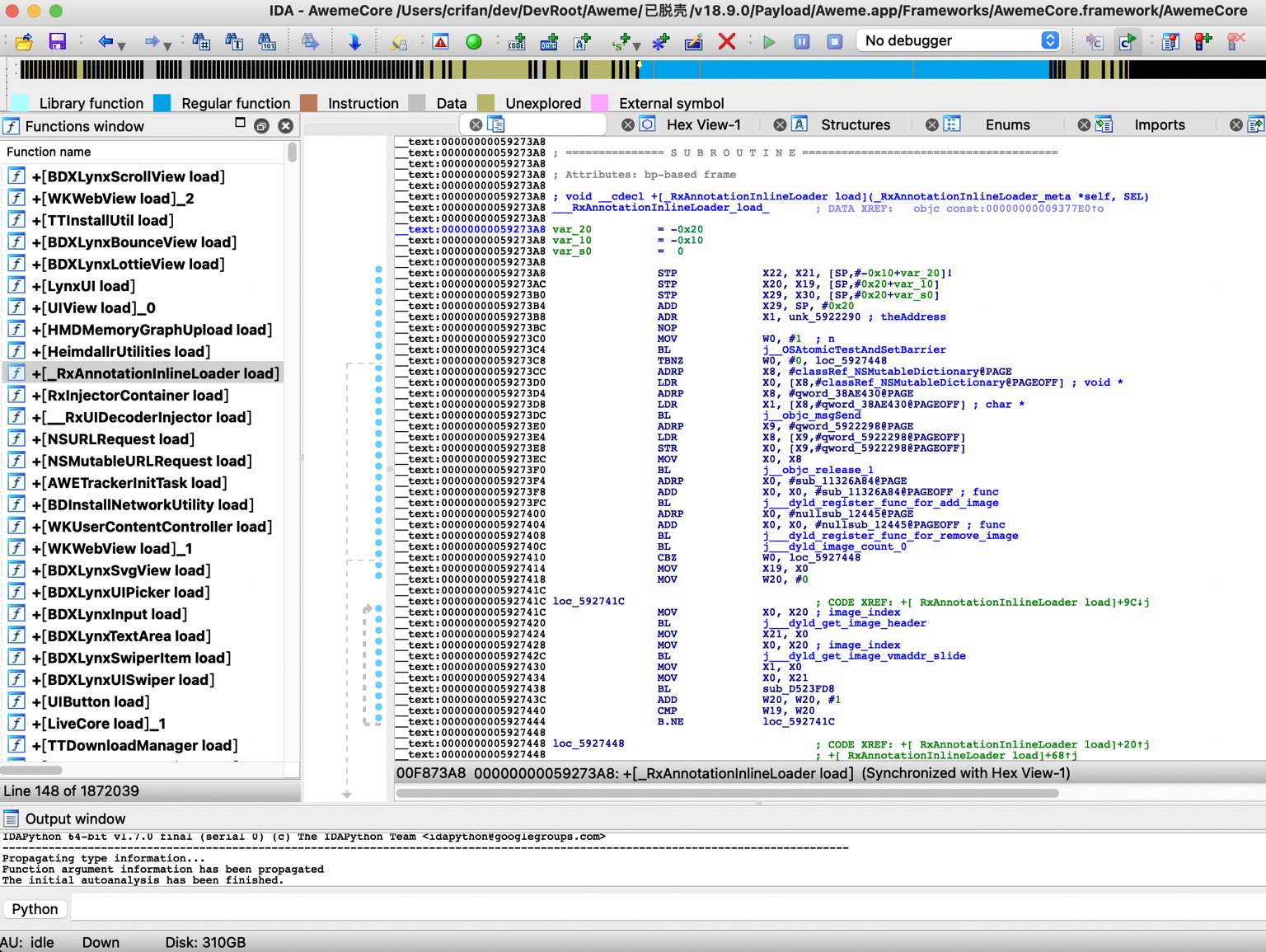Create string with the A plus icon
The image size is (1266, 952).
pyautogui.click(x=582, y=41)
